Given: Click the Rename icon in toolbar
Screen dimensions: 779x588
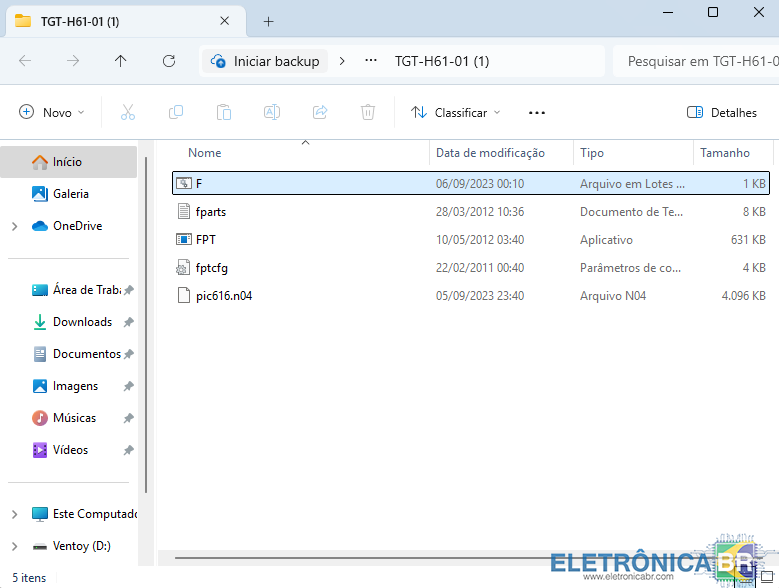Looking at the screenshot, I should [x=271, y=113].
